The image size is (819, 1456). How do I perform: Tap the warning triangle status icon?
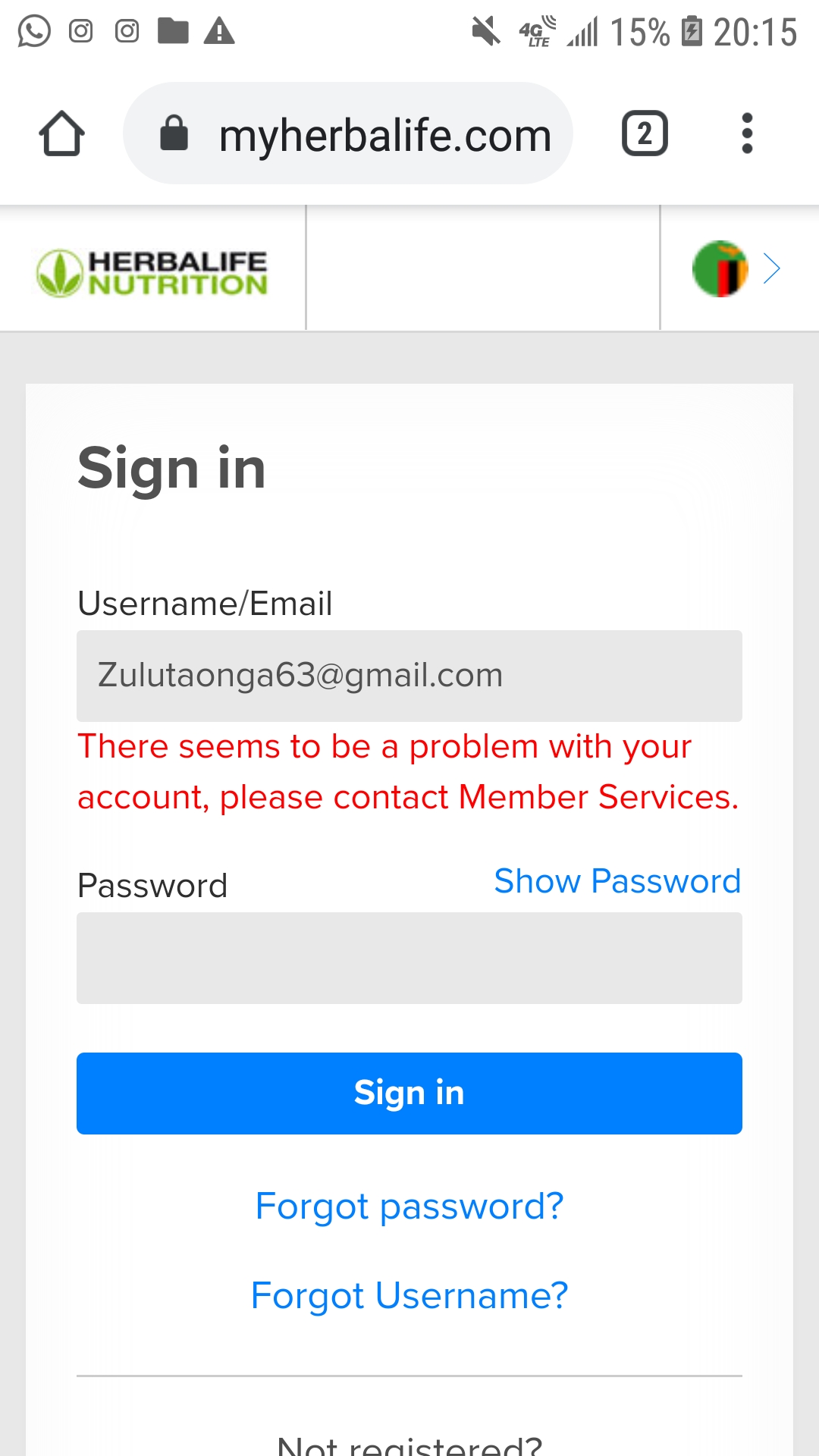click(219, 31)
